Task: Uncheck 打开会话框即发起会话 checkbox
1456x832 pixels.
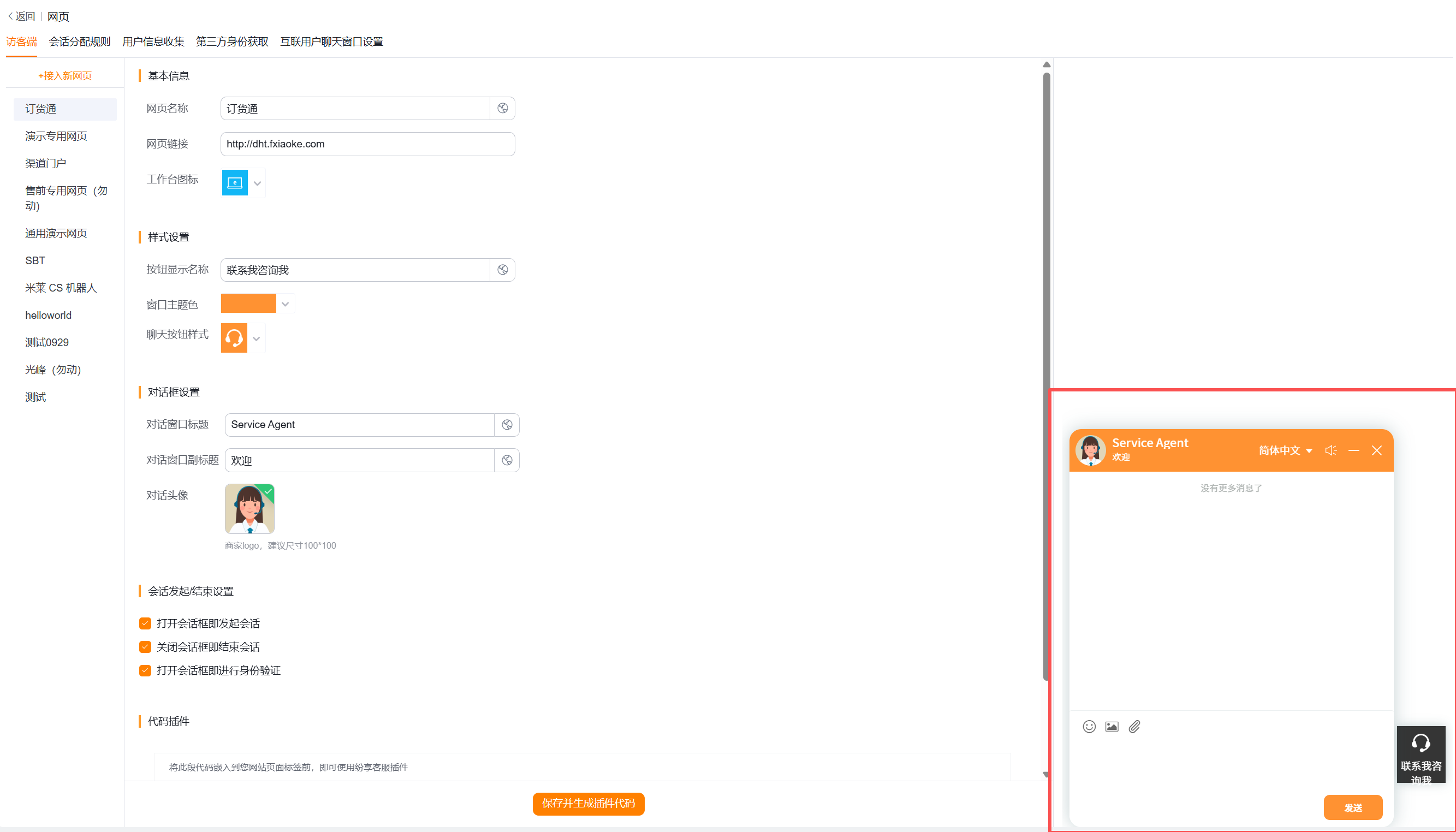Action: (145, 623)
